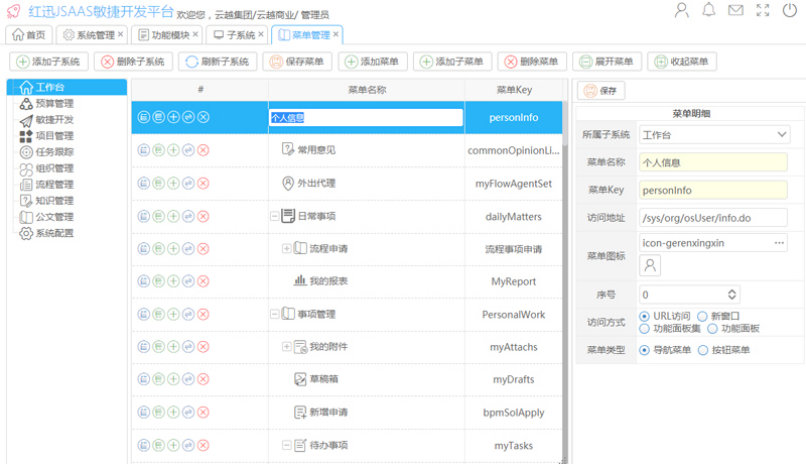
Task: Click 保存菜单 toolbar button
Action: pos(297,62)
